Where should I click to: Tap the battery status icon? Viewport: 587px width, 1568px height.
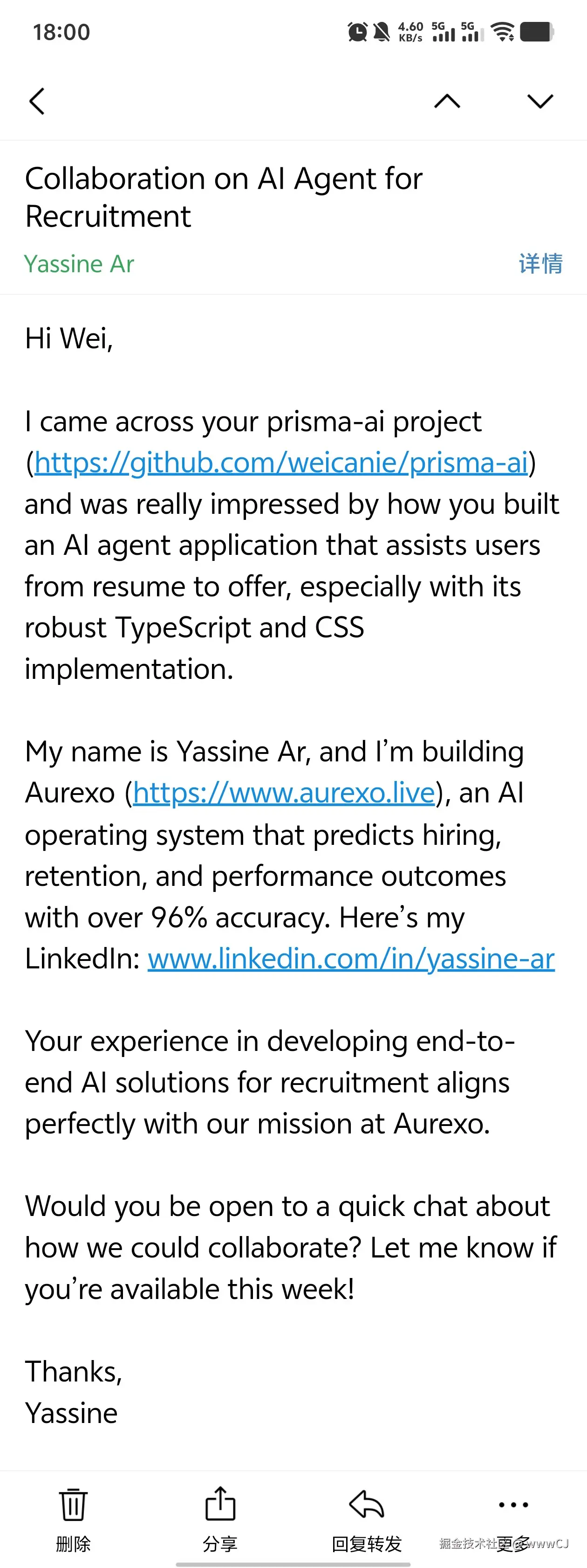pos(537,32)
